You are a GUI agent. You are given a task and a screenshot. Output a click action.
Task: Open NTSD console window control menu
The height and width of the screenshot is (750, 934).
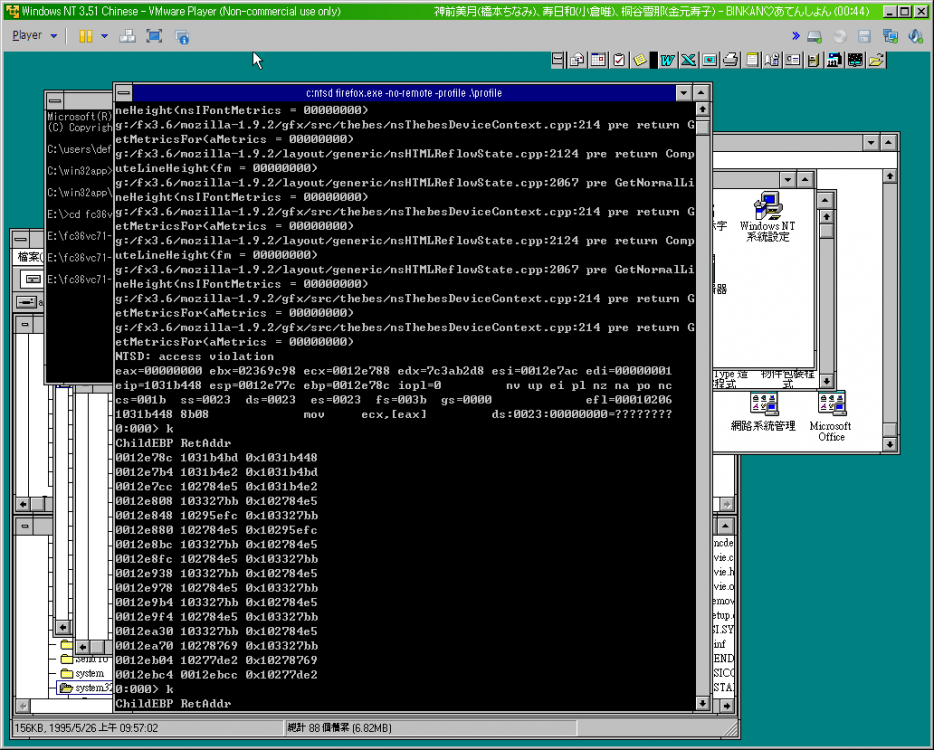tap(123, 93)
